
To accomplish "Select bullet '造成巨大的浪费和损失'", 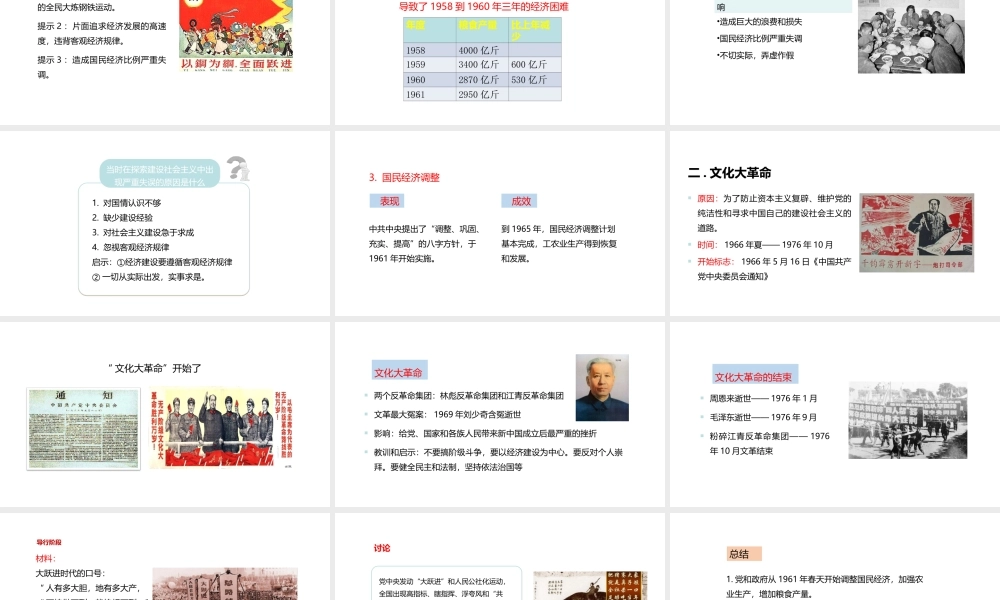I will tap(759, 22).
